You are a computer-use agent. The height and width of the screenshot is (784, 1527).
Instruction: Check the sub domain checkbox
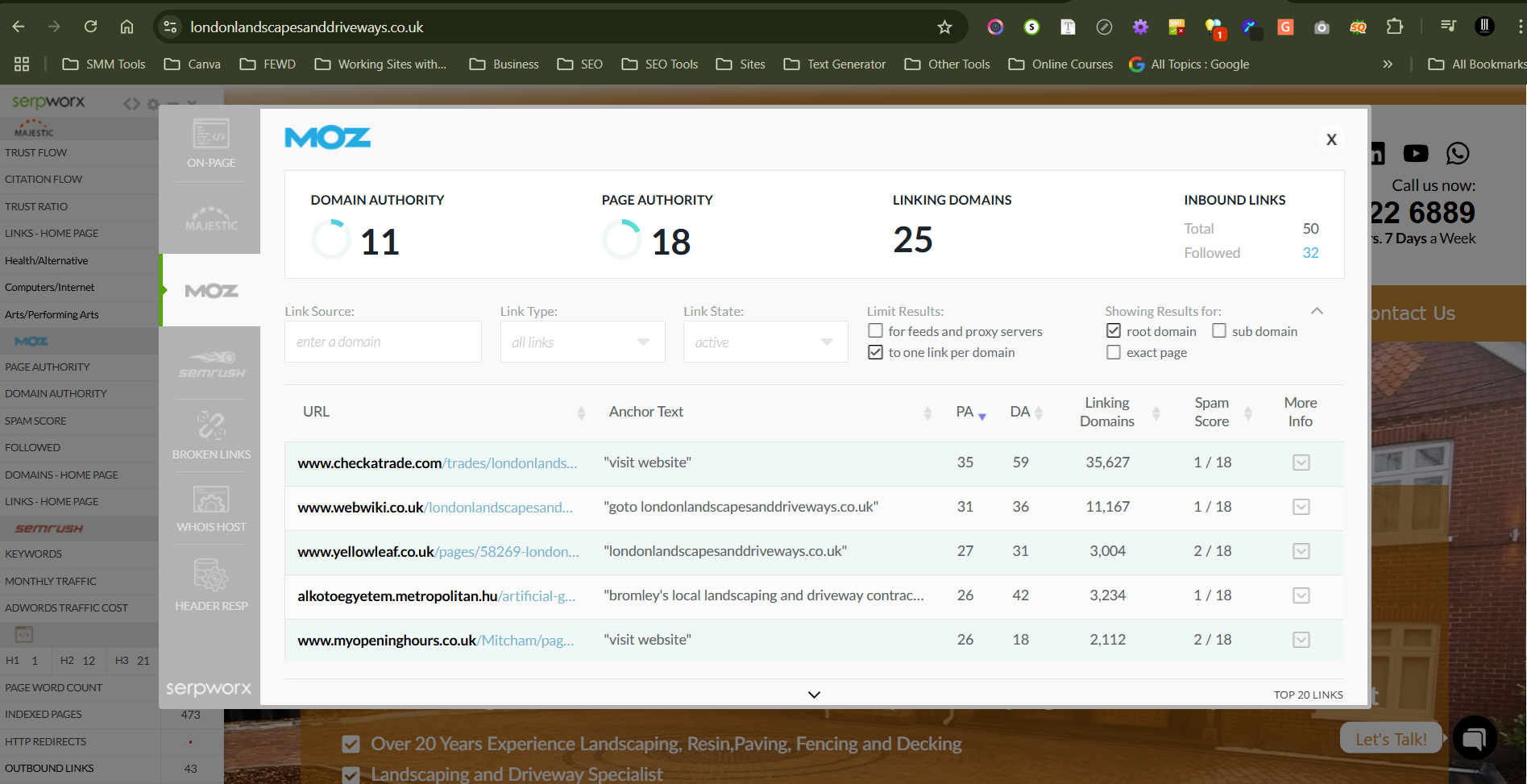click(x=1219, y=331)
